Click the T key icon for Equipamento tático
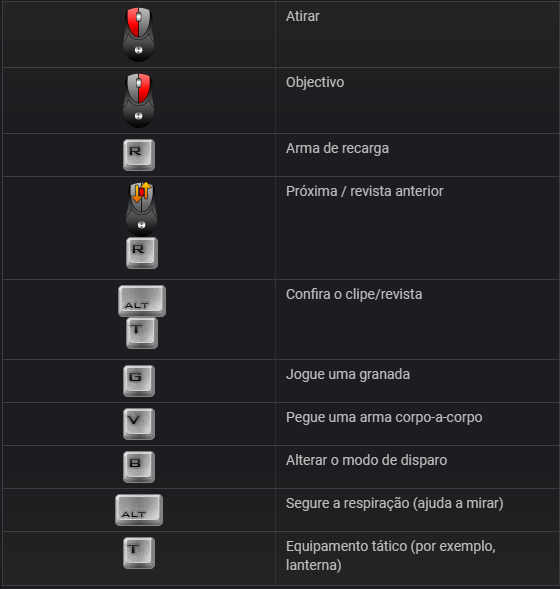 click(x=139, y=553)
